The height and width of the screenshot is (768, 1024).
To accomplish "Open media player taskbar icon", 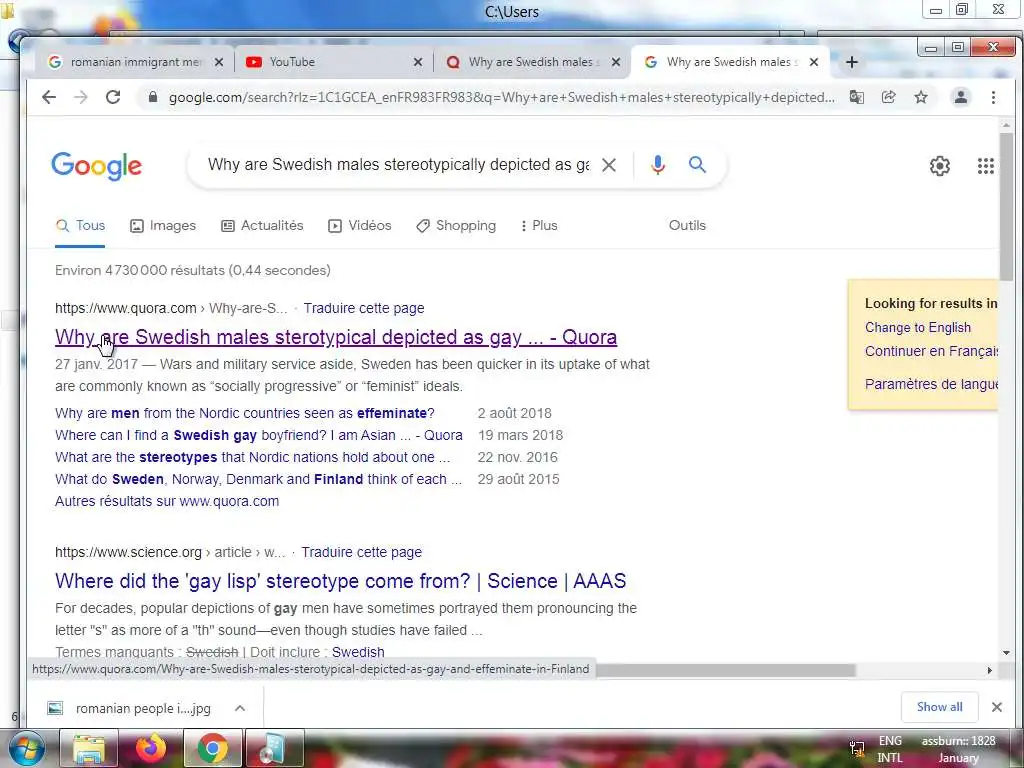I will point(274,748).
